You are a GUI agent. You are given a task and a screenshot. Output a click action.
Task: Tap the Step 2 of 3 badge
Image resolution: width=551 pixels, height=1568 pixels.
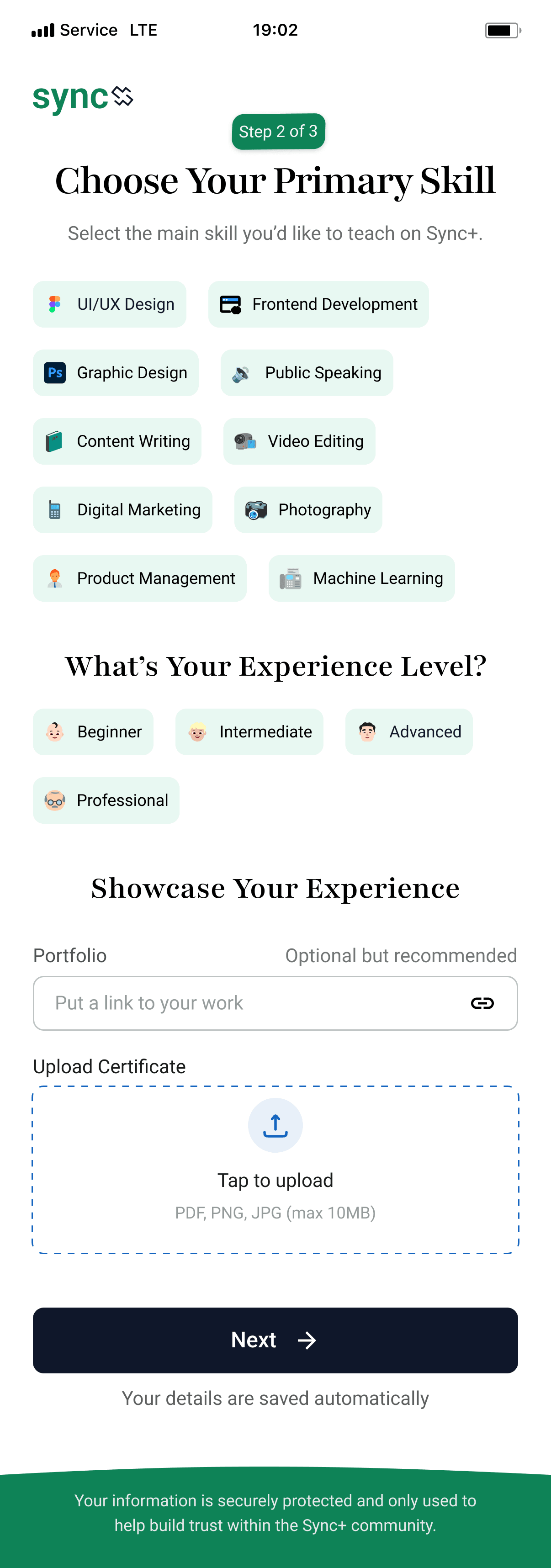278,132
